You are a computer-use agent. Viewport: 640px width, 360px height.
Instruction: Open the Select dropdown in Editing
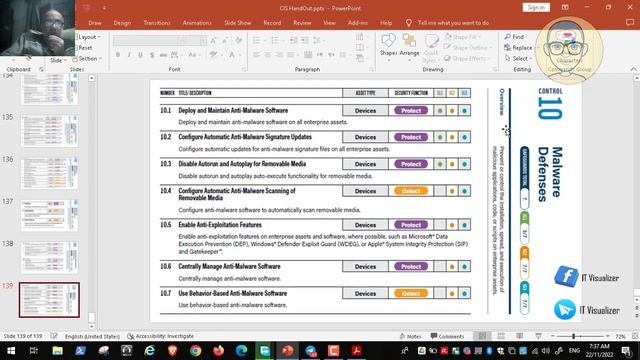pyautogui.click(x=517, y=58)
